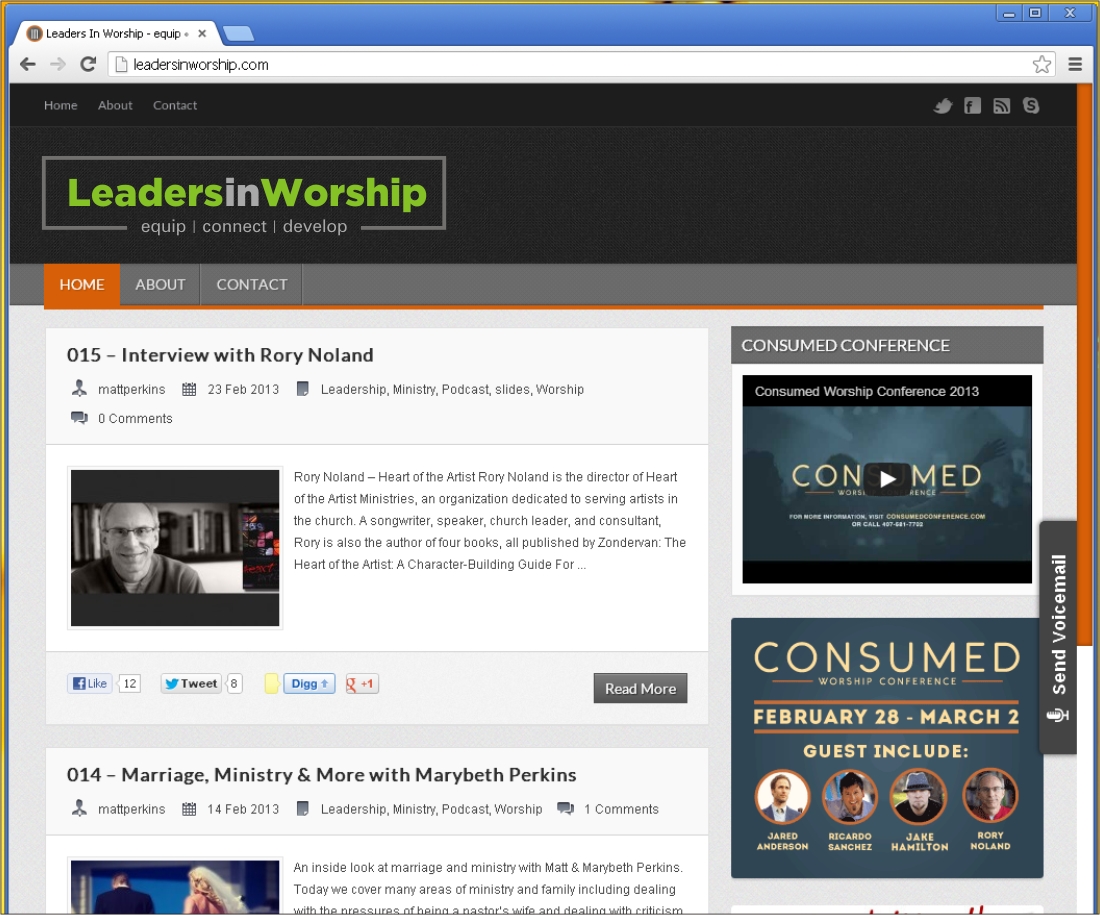Click Rory Noland's photo on the banner
1100x915 pixels.
(x=990, y=796)
